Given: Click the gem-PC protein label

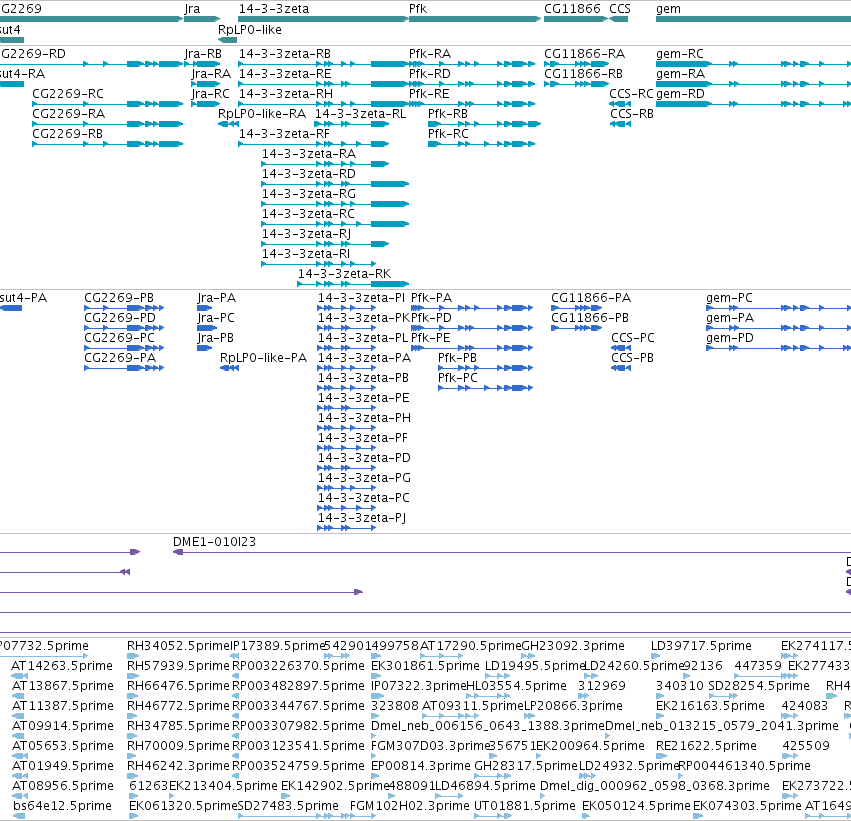Looking at the screenshot, I should point(729,298).
